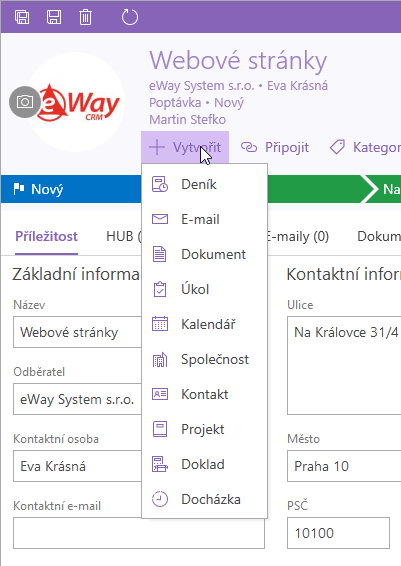The width and height of the screenshot is (401, 566).
Task: Click the Webové stránky header title
Action: point(238,61)
